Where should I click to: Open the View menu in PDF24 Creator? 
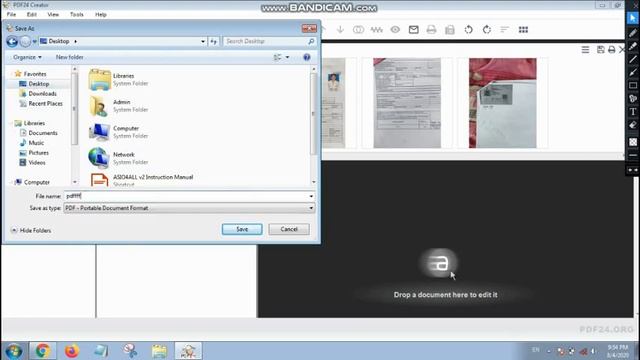[53, 14]
